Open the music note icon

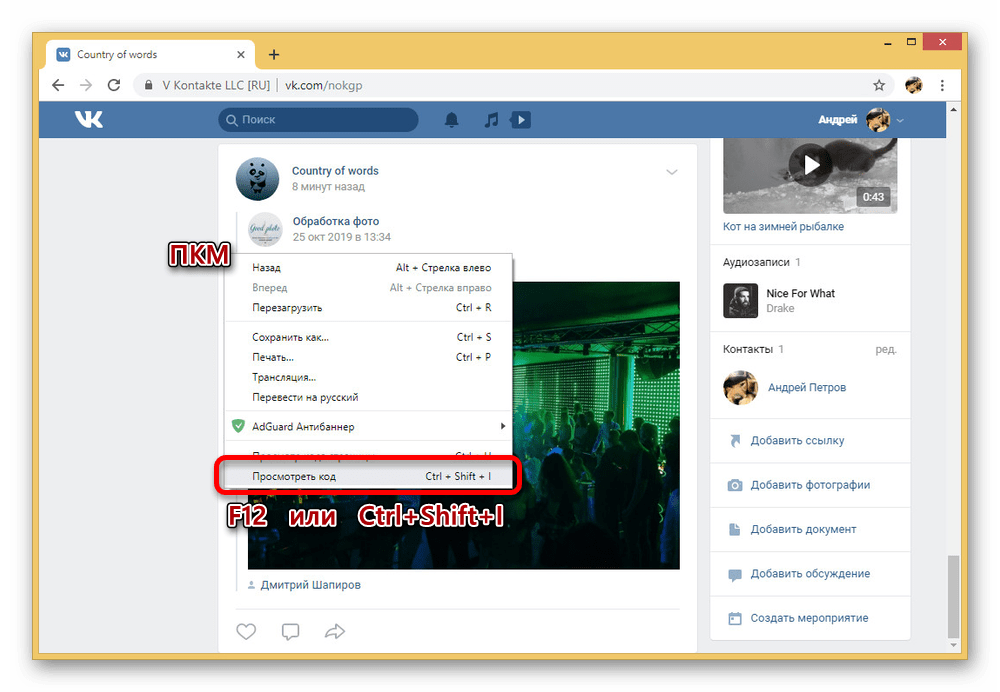point(490,120)
